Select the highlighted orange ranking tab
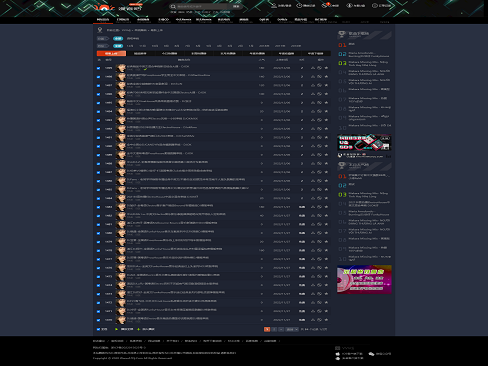 111,53
